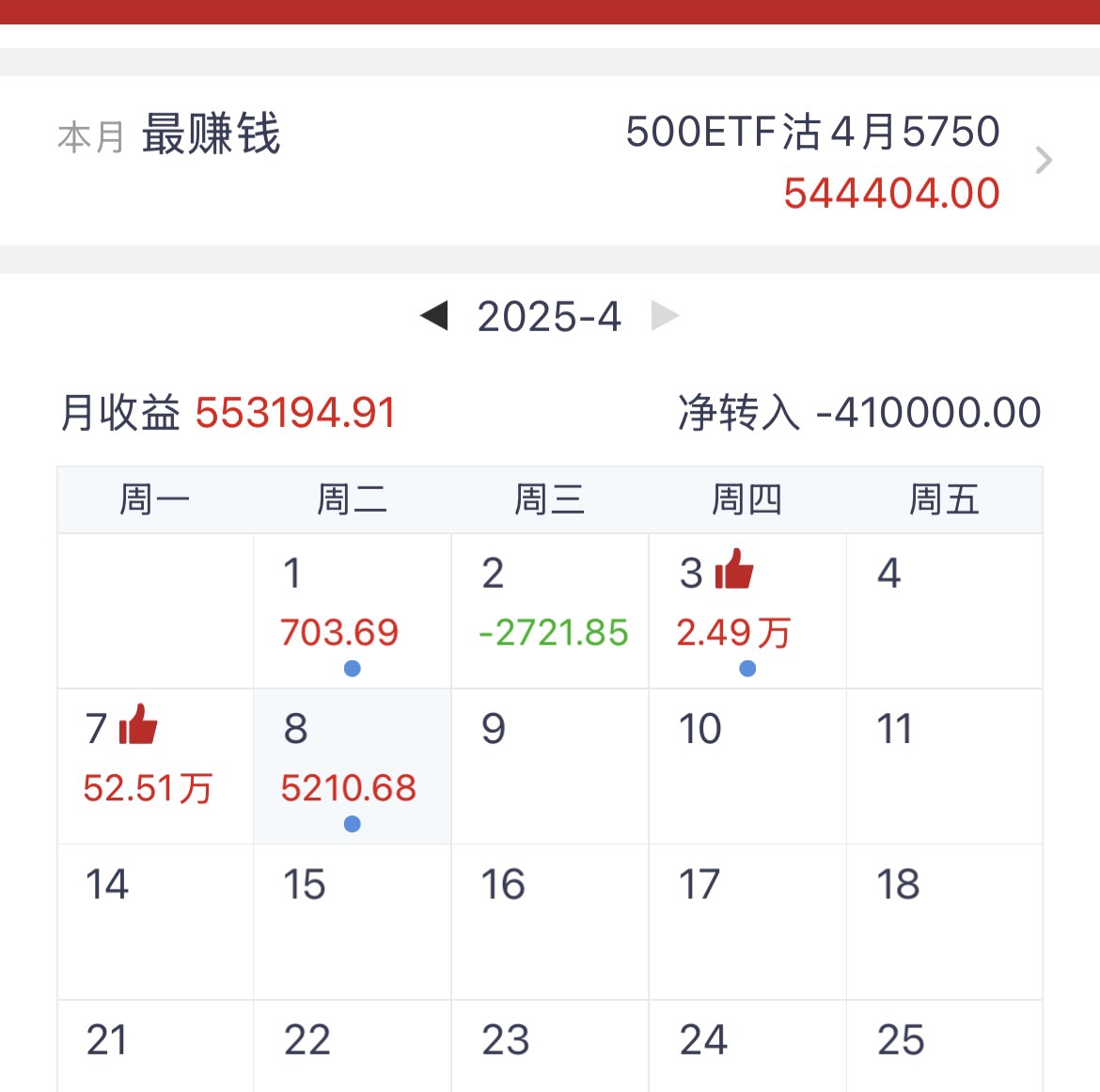Select calendar day 25

[x=945, y=1047]
